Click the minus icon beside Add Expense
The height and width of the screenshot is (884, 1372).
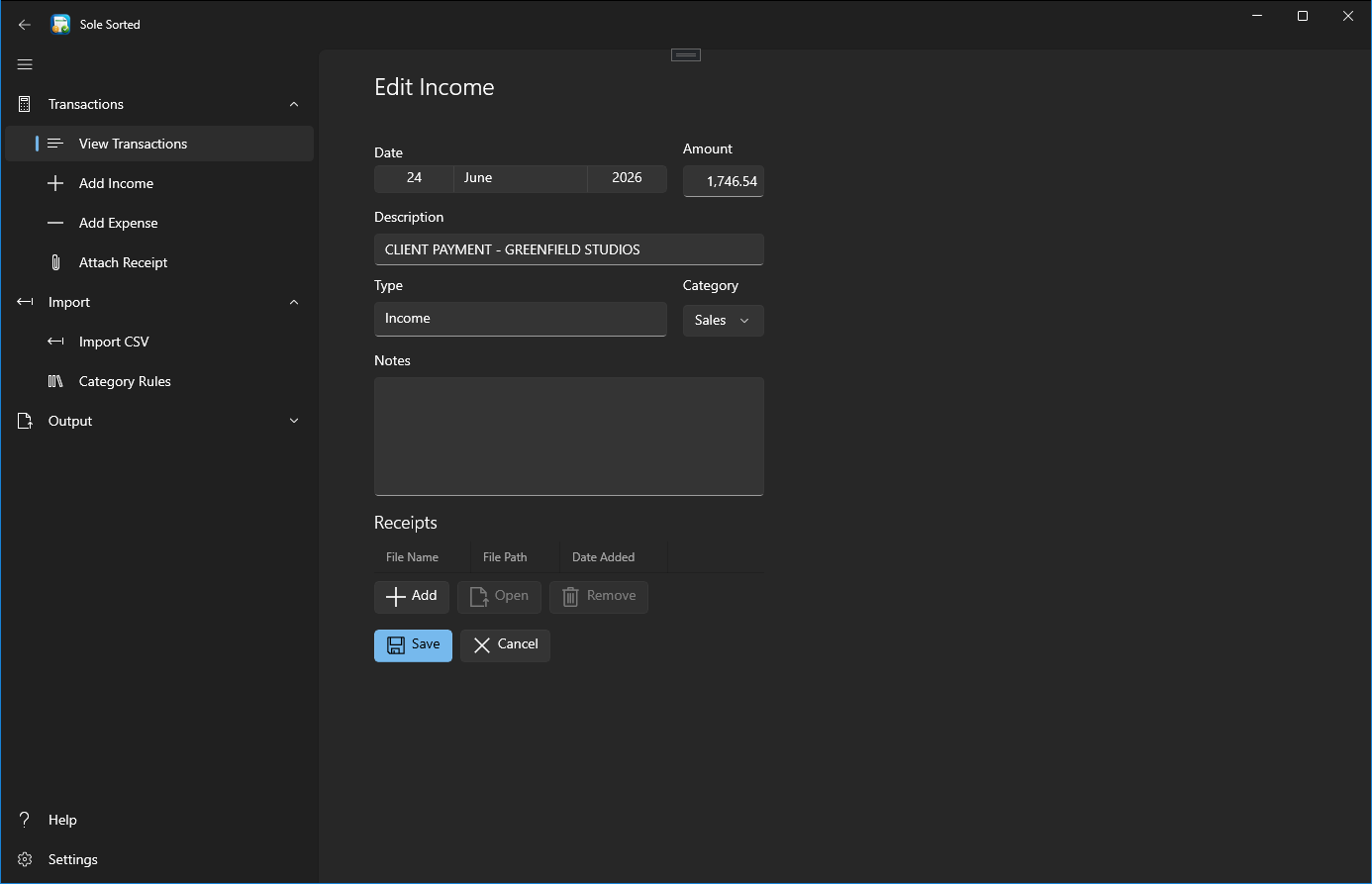(x=55, y=223)
